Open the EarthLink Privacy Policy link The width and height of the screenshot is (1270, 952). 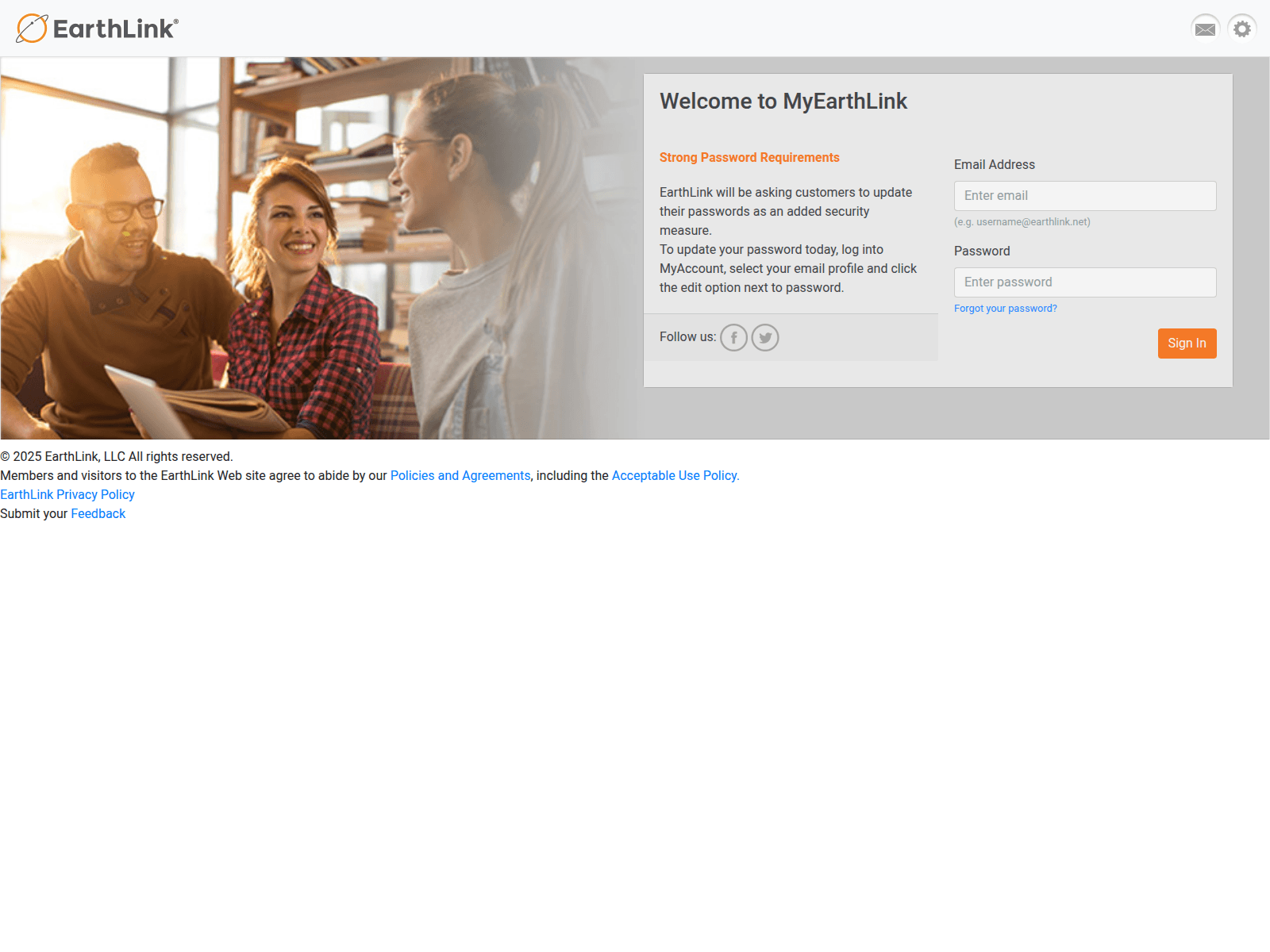(x=67, y=495)
